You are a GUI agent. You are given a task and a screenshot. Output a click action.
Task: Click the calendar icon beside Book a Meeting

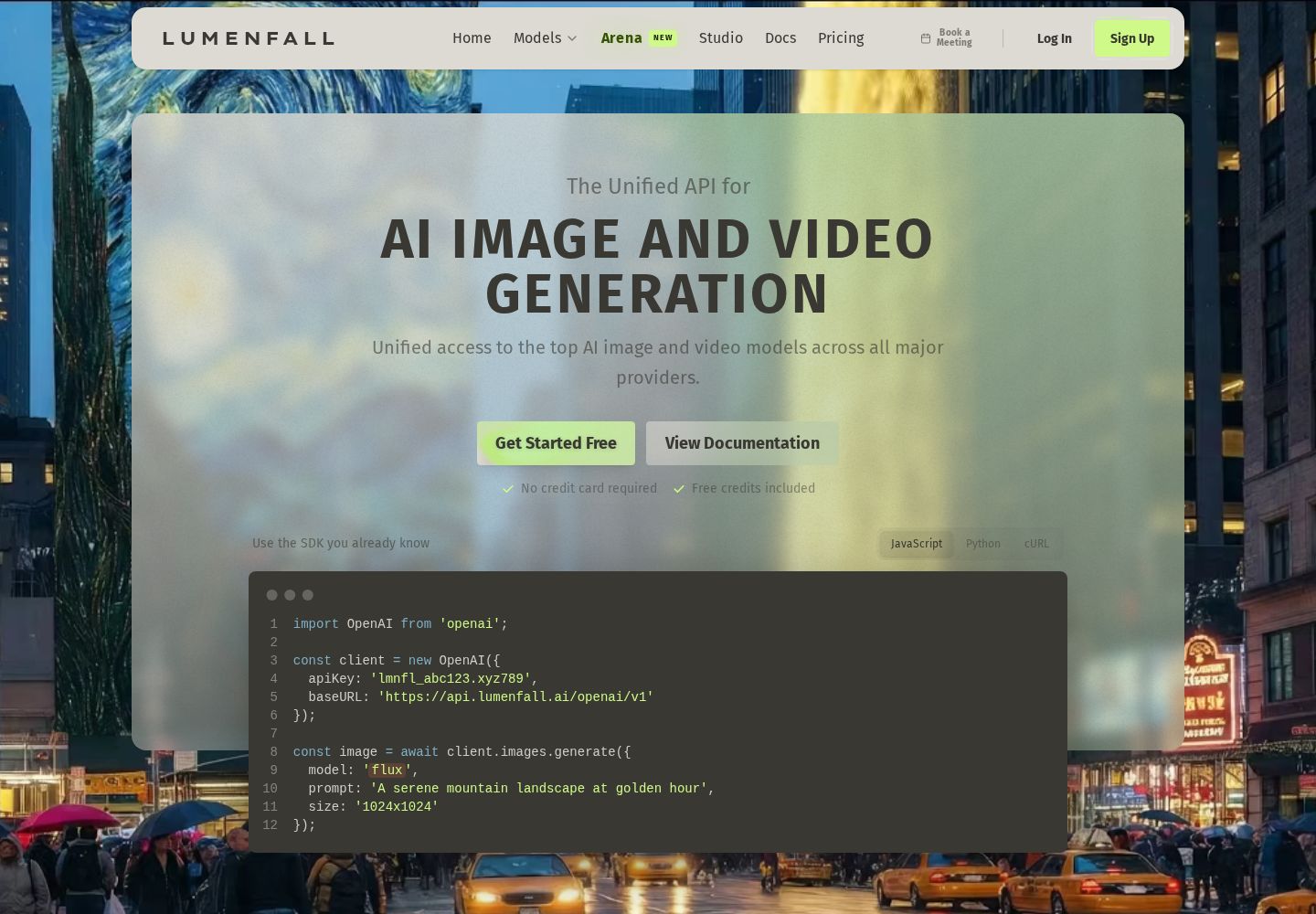926,38
